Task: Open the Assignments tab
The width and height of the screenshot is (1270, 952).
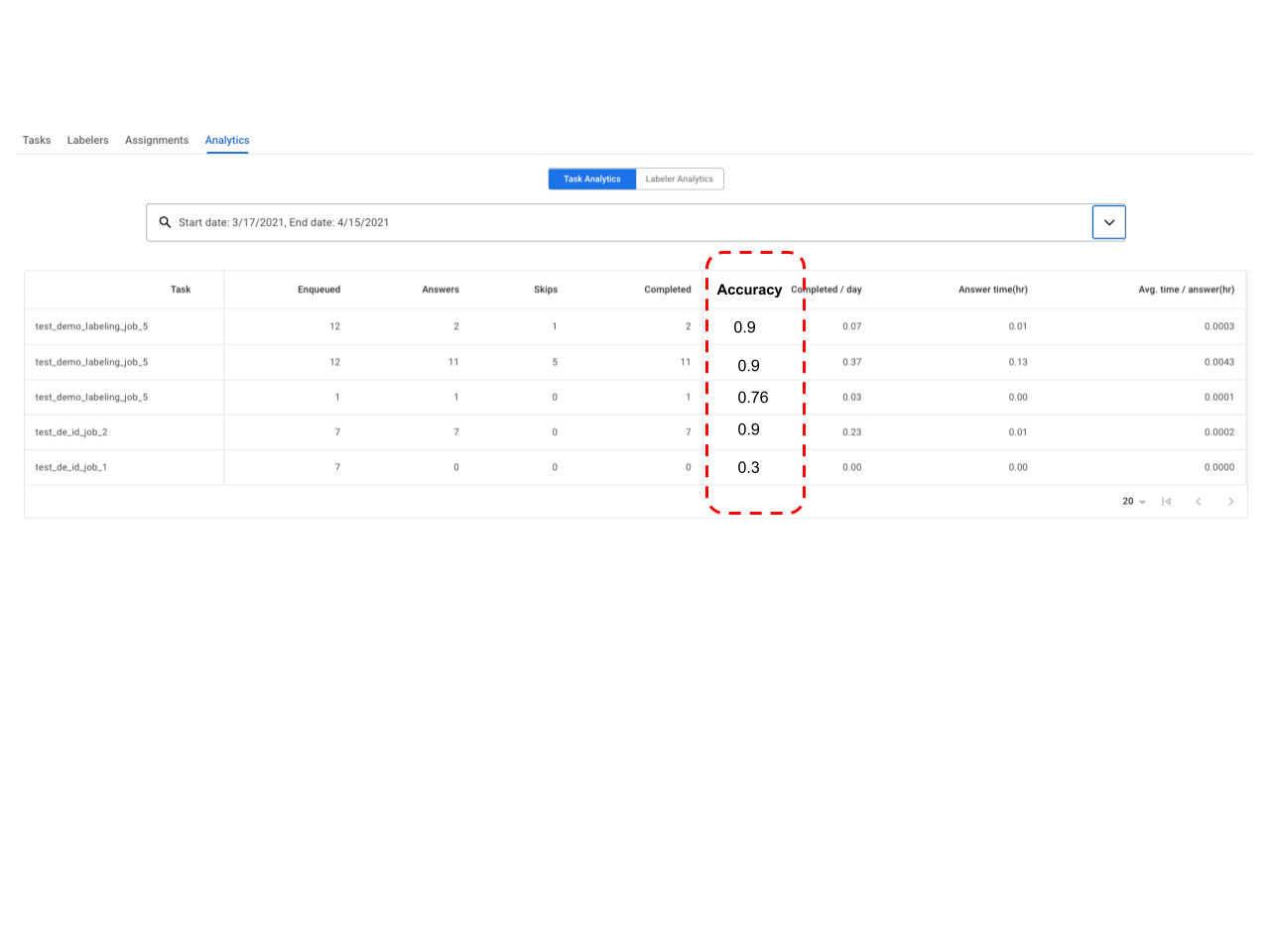Action: coord(157,140)
